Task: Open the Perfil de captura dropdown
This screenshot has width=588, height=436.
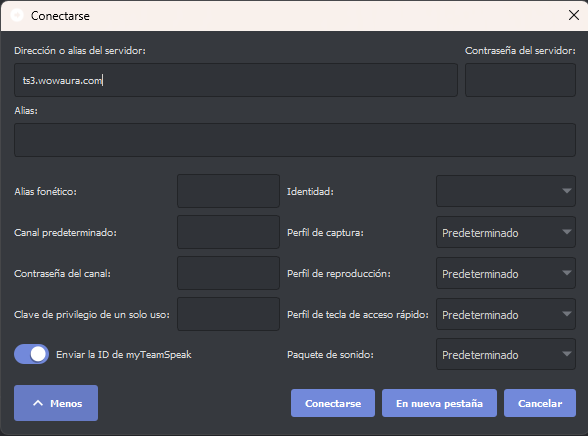Action: 506,232
